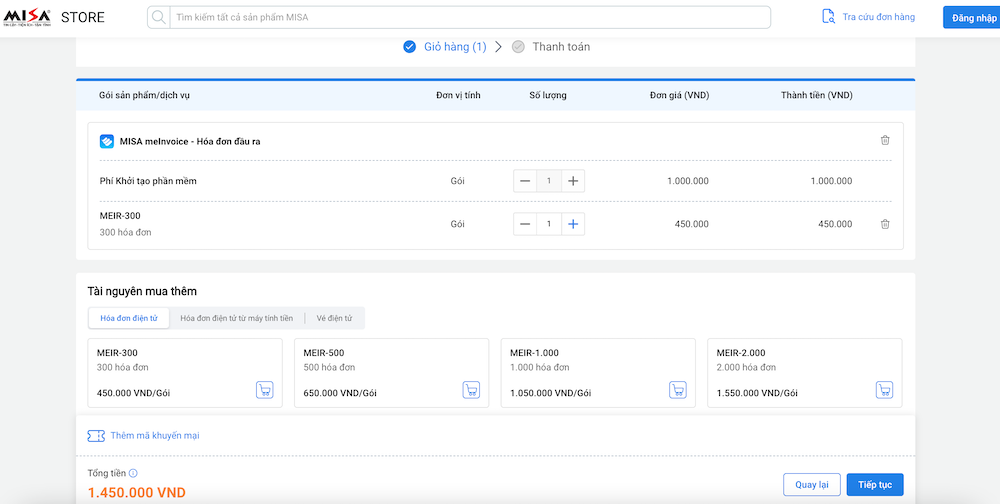Click the "1.450.000 VND" total amount

136,493
